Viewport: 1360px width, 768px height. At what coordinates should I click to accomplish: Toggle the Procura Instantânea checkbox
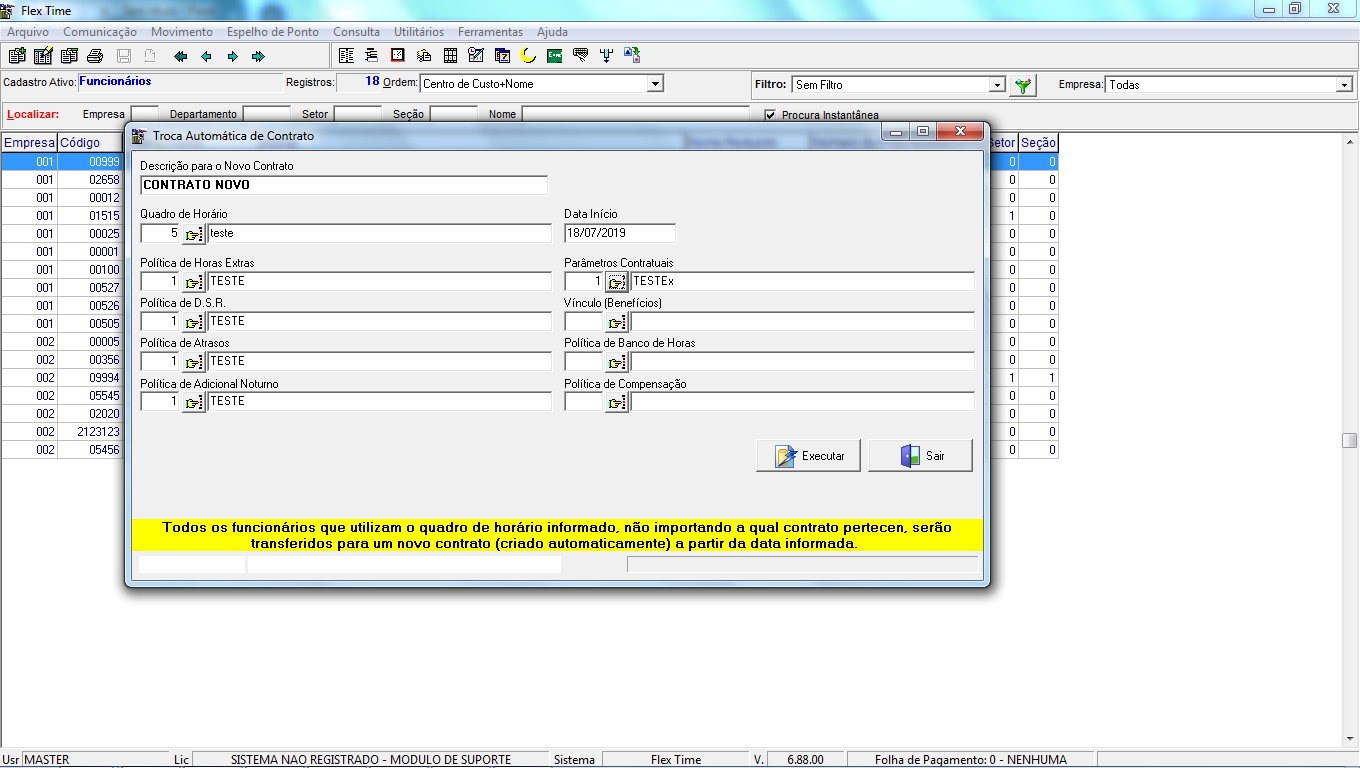click(770, 115)
